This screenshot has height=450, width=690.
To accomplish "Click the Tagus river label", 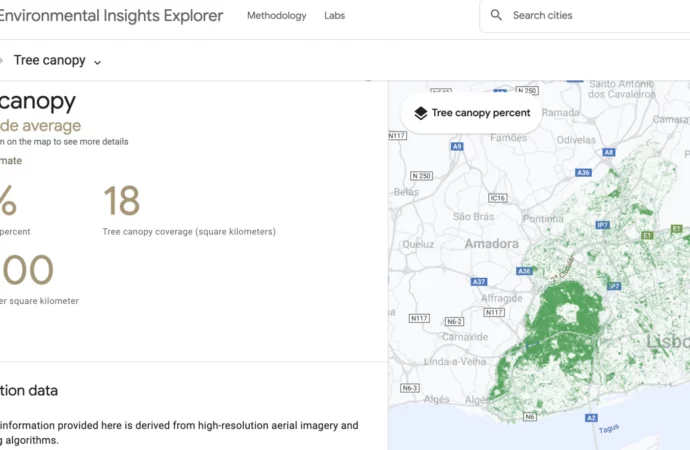I will (609, 428).
